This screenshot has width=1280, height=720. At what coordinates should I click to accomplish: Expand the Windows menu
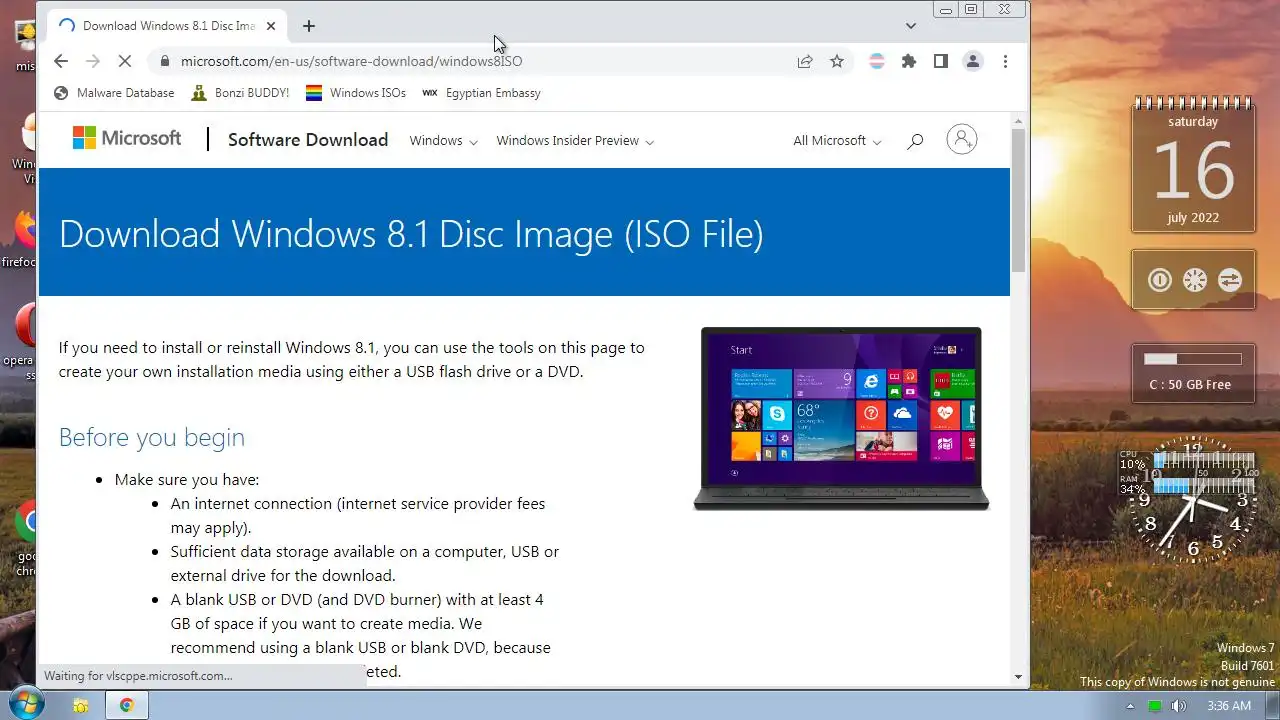pos(443,141)
